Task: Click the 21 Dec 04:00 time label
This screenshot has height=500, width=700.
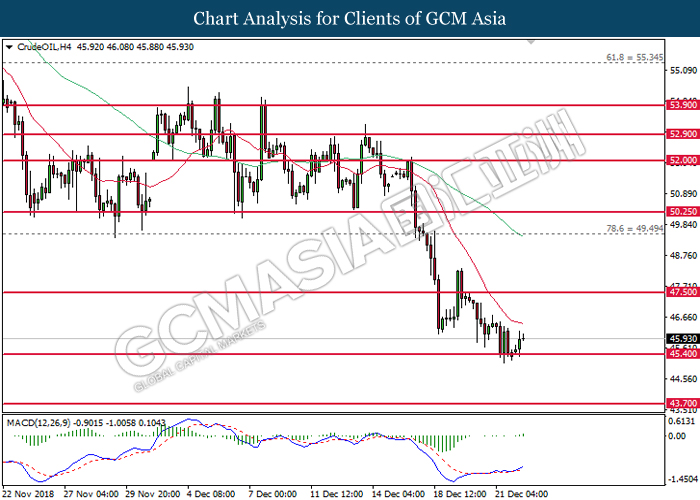Action: (523, 494)
